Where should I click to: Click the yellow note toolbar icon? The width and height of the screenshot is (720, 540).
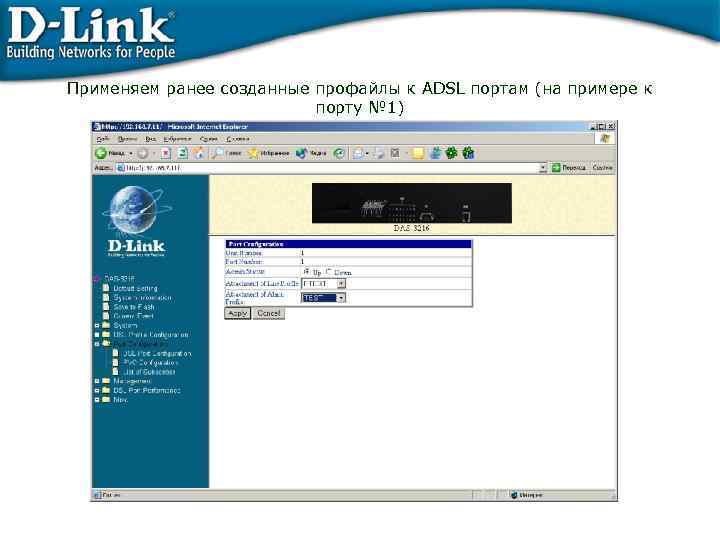click(418, 153)
